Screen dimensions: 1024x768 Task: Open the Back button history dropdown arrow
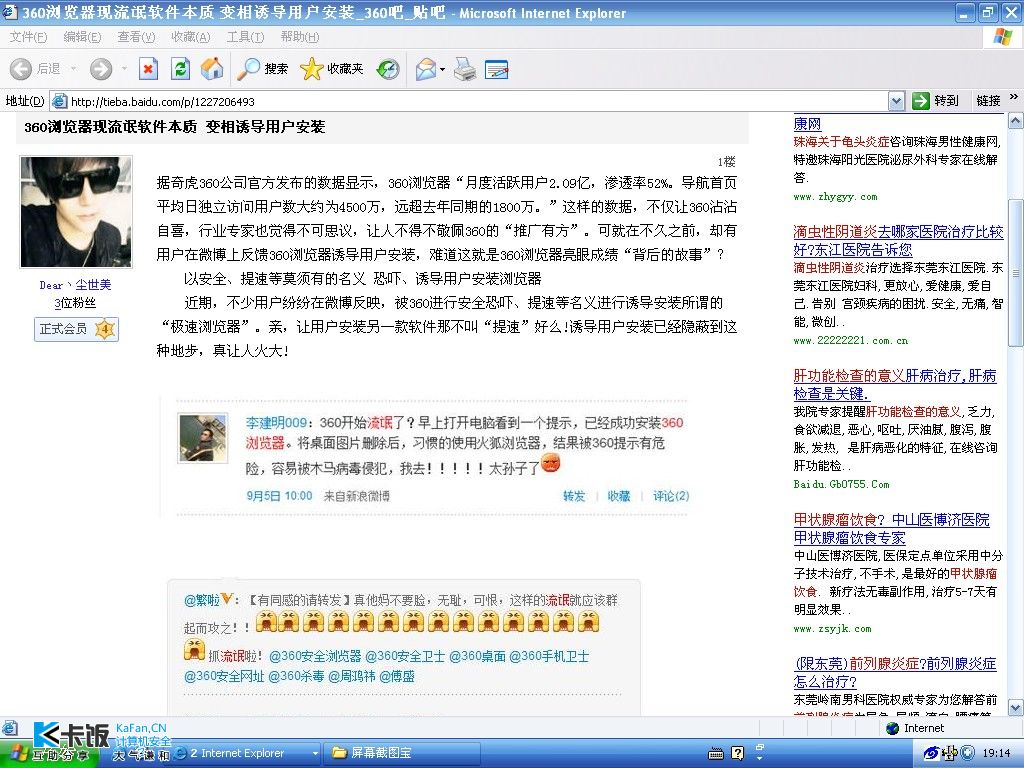[x=73, y=69]
